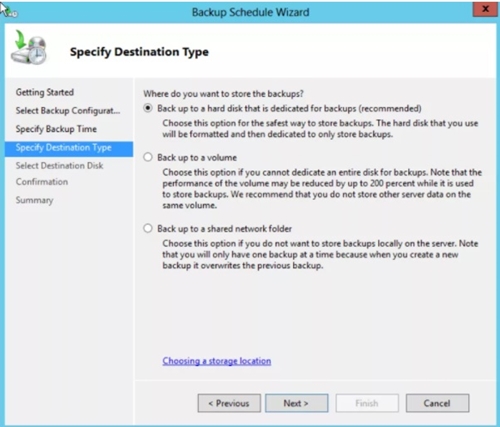Go to the Getting Started step
The height and width of the screenshot is (427, 500).
(x=45, y=92)
